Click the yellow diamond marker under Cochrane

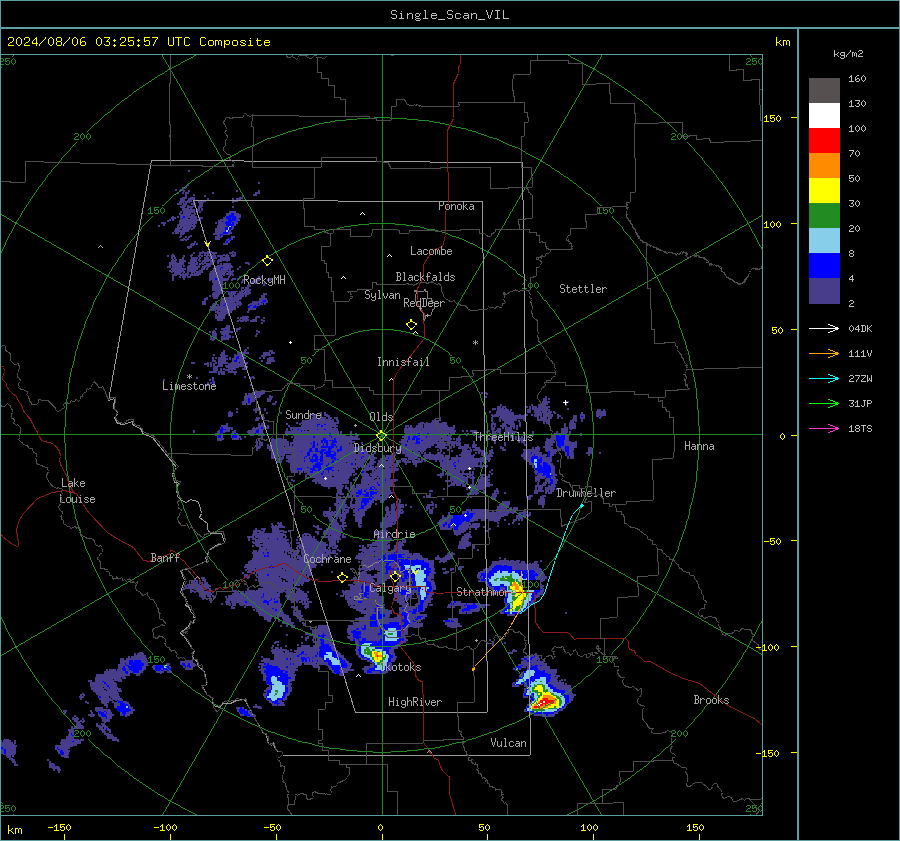343,578
